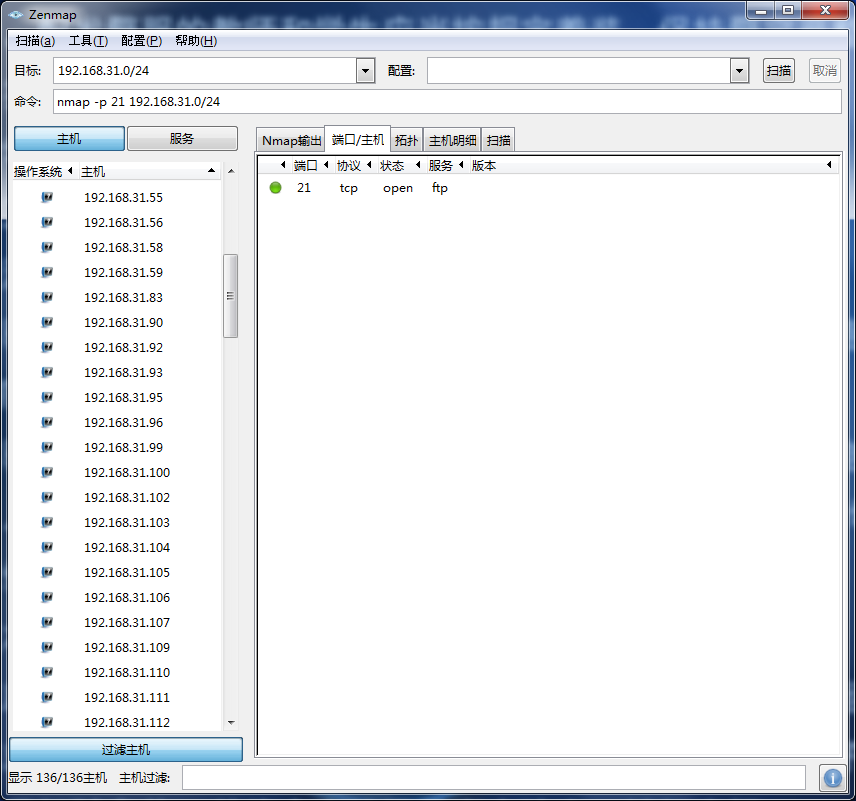The height and width of the screenshot is (801, 856).
Task: Select the 端口/主机 tab
Action: pyautogui.click(x=358, y=139)
